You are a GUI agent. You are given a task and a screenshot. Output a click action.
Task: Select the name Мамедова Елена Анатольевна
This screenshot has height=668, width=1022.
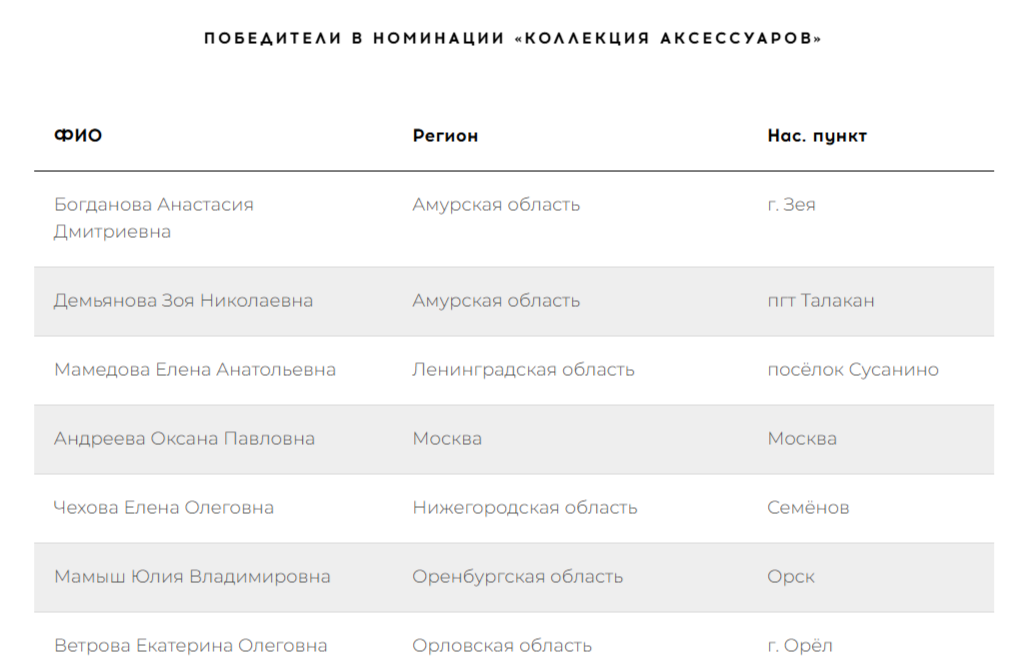(x=195, y=370)
